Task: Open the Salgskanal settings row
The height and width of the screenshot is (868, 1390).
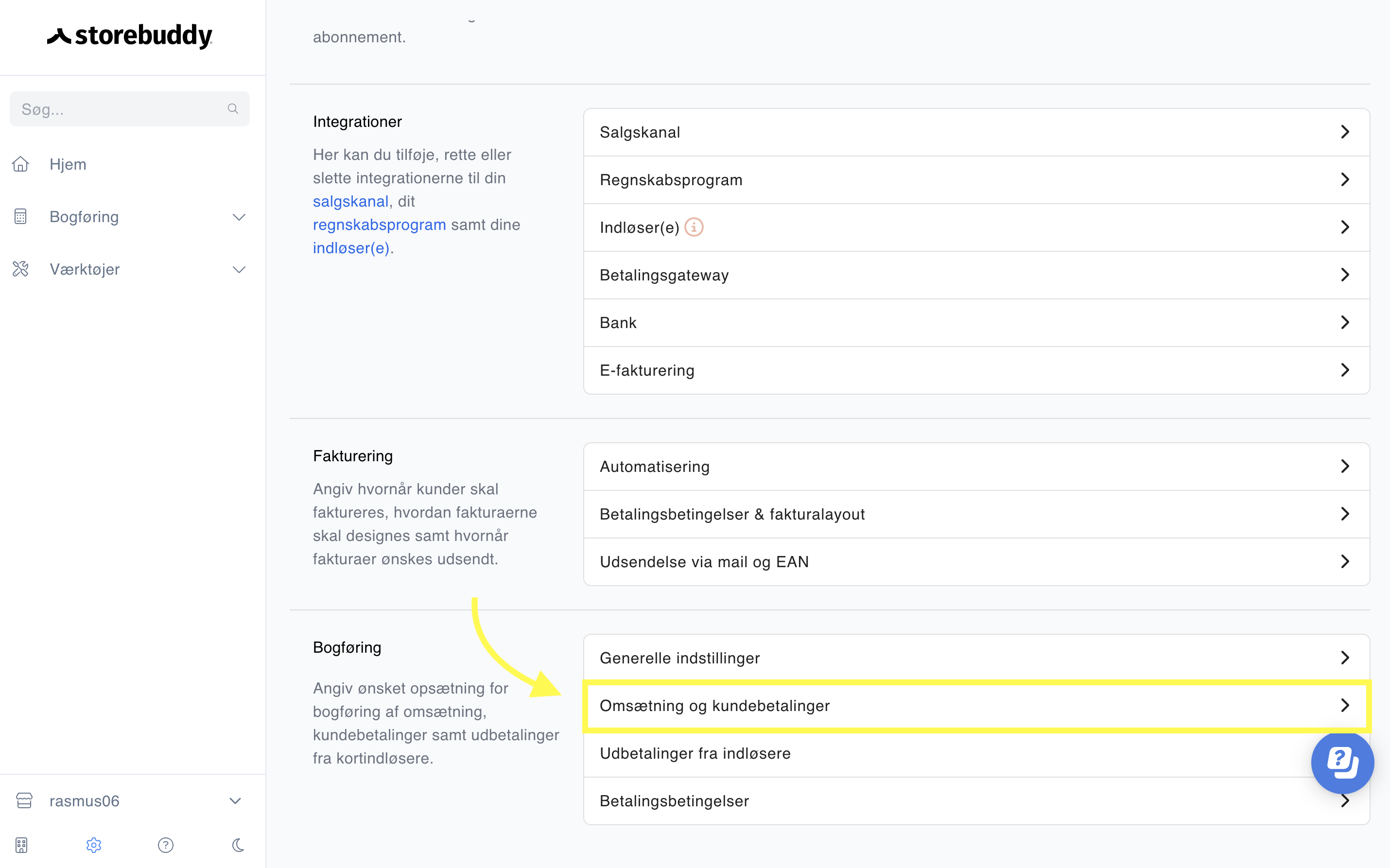Action: pyautogui.click(x=976, y=132)
